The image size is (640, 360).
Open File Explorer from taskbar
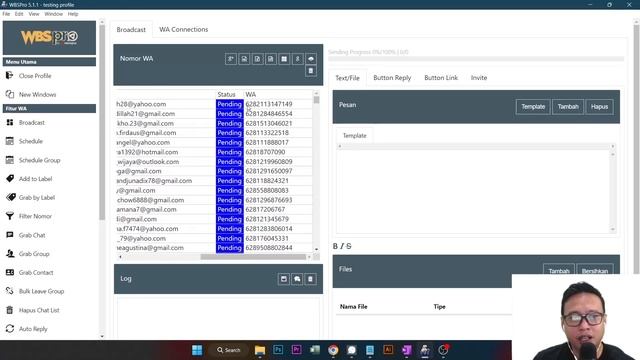(260, 350)
